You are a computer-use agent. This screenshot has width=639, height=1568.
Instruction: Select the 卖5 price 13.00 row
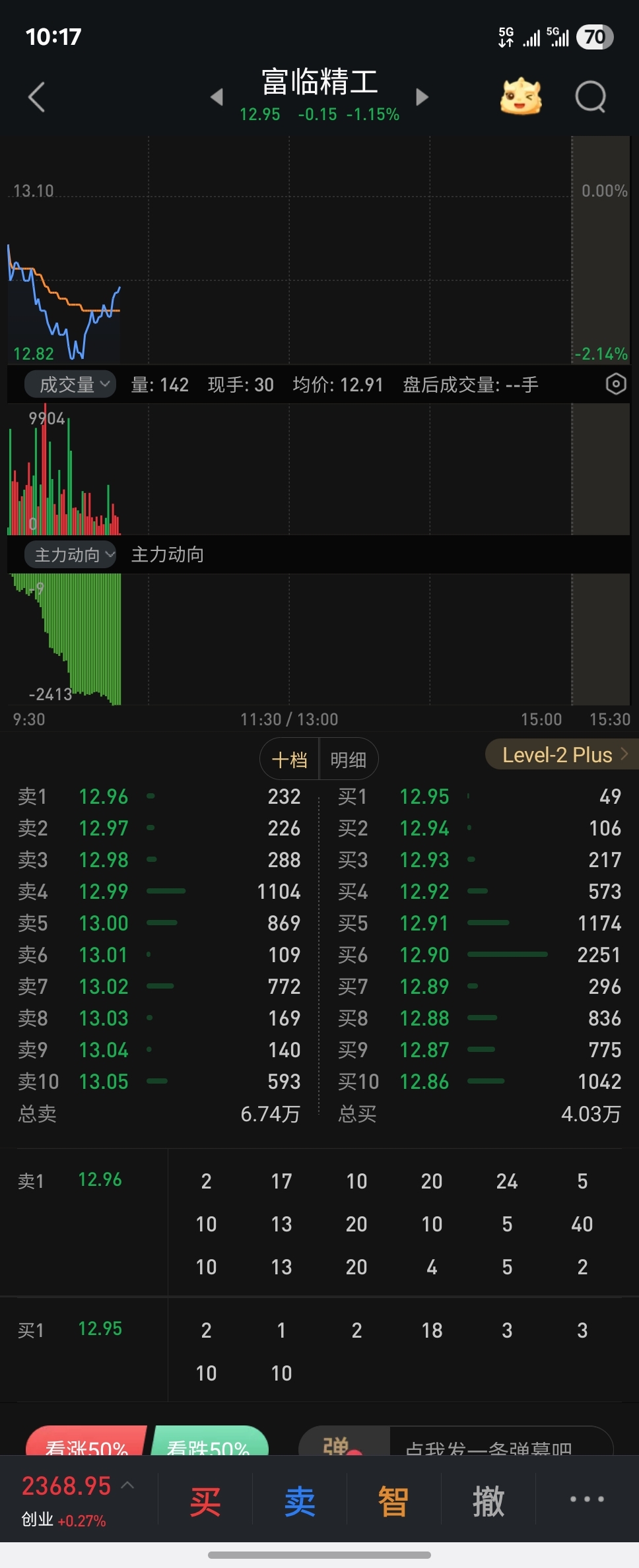[x=159, y=923]
